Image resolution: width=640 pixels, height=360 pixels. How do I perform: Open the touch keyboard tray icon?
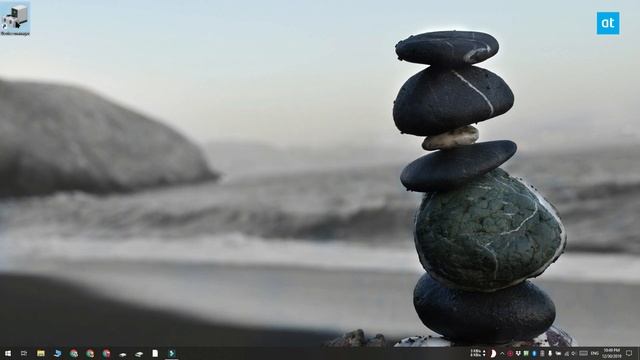(583, 353)
